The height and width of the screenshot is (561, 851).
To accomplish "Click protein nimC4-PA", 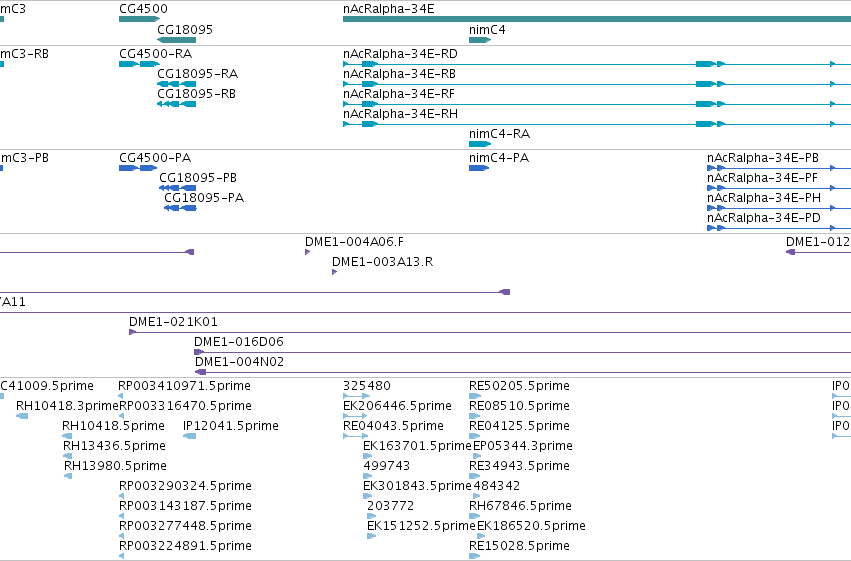I will point(479,168).
